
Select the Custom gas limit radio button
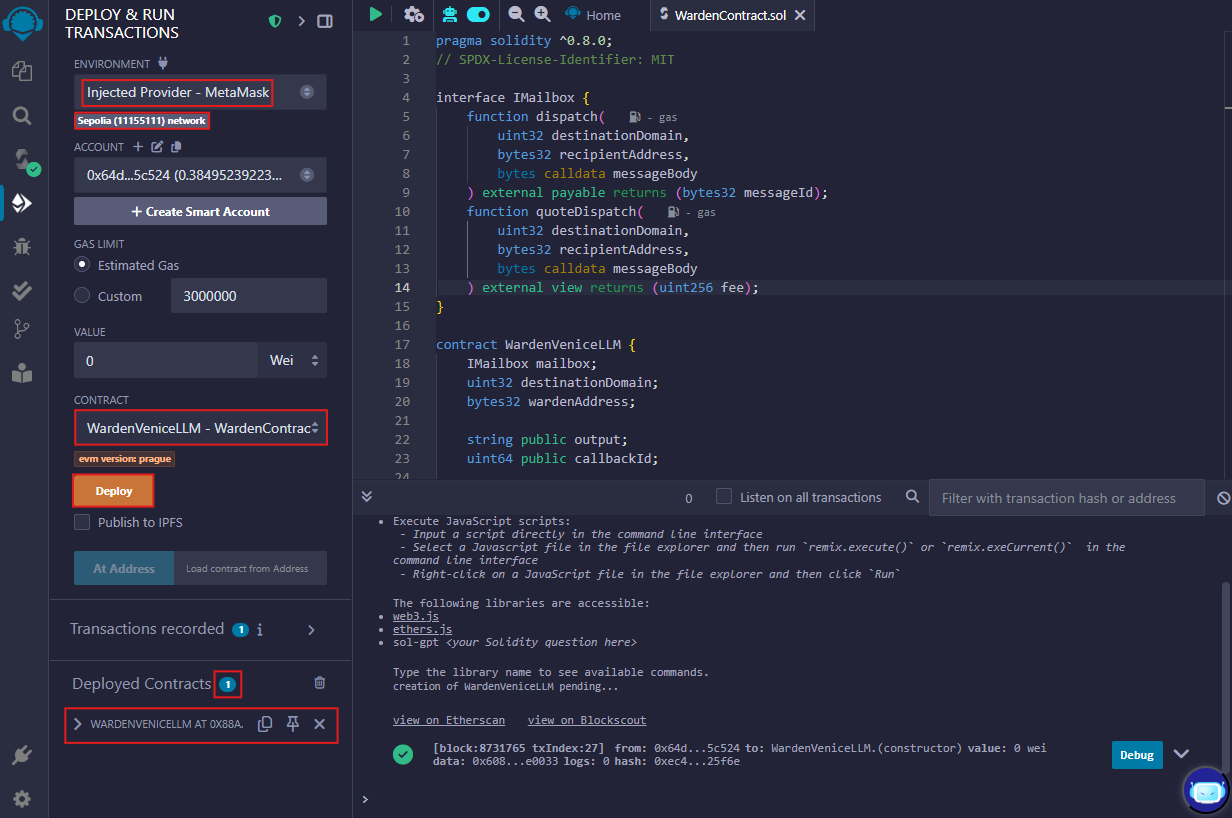click(83, 296)
